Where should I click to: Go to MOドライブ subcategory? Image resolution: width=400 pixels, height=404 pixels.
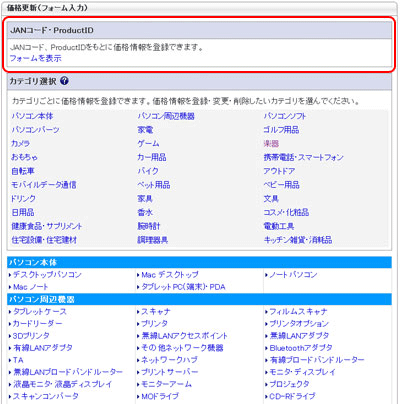coord(160,396)
